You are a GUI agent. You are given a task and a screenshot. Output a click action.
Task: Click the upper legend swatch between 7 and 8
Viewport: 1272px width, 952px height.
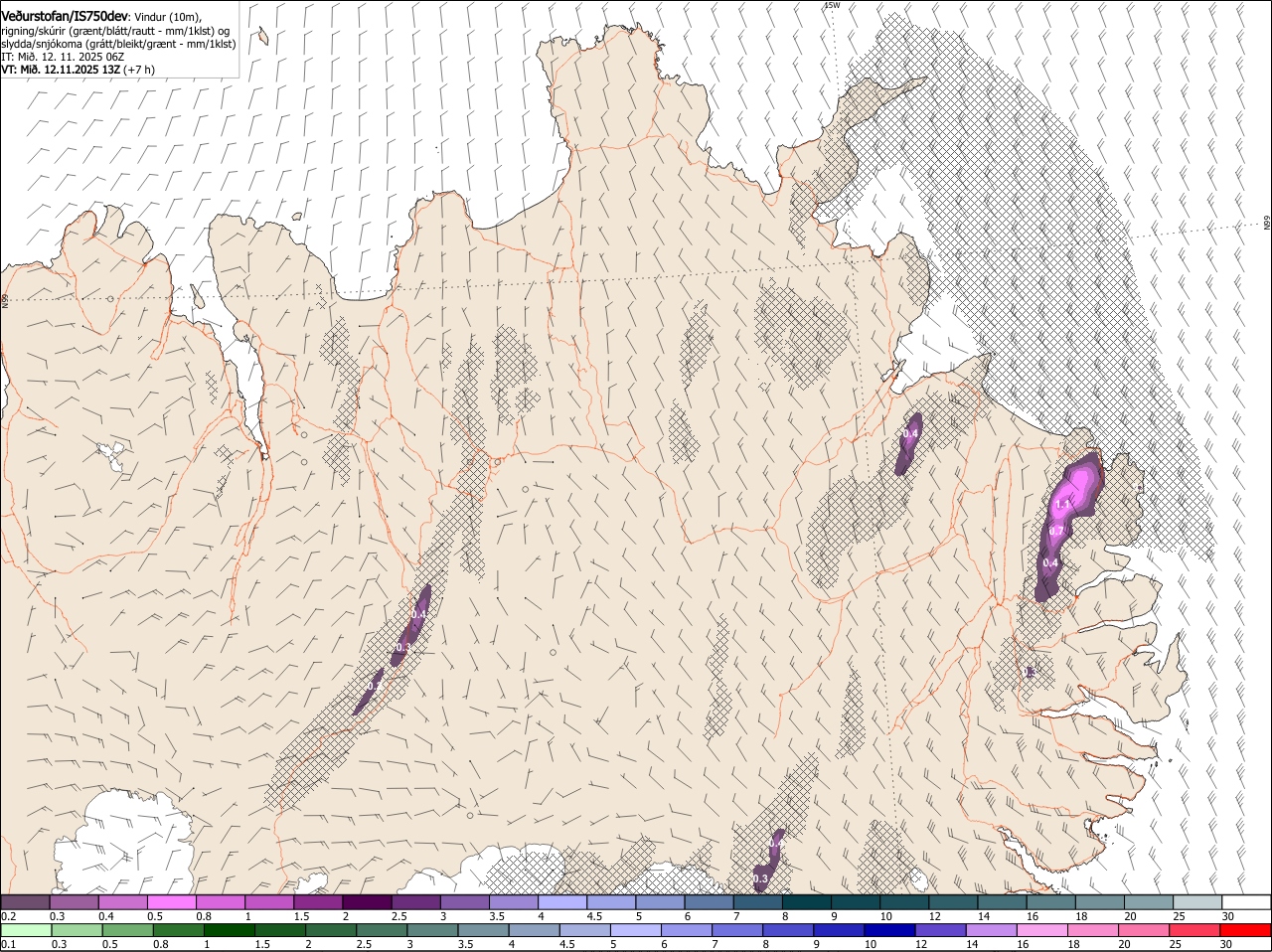coord(757,901)
